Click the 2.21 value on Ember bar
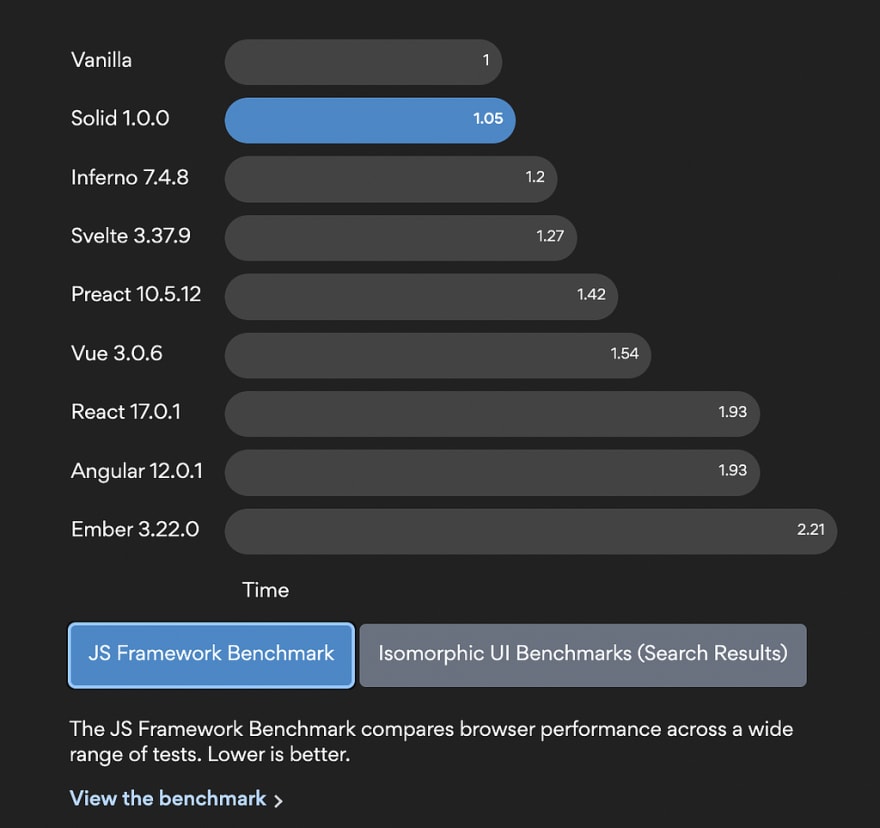The width and height of the screenshot is (880, 828). click(x=811, y=529)
